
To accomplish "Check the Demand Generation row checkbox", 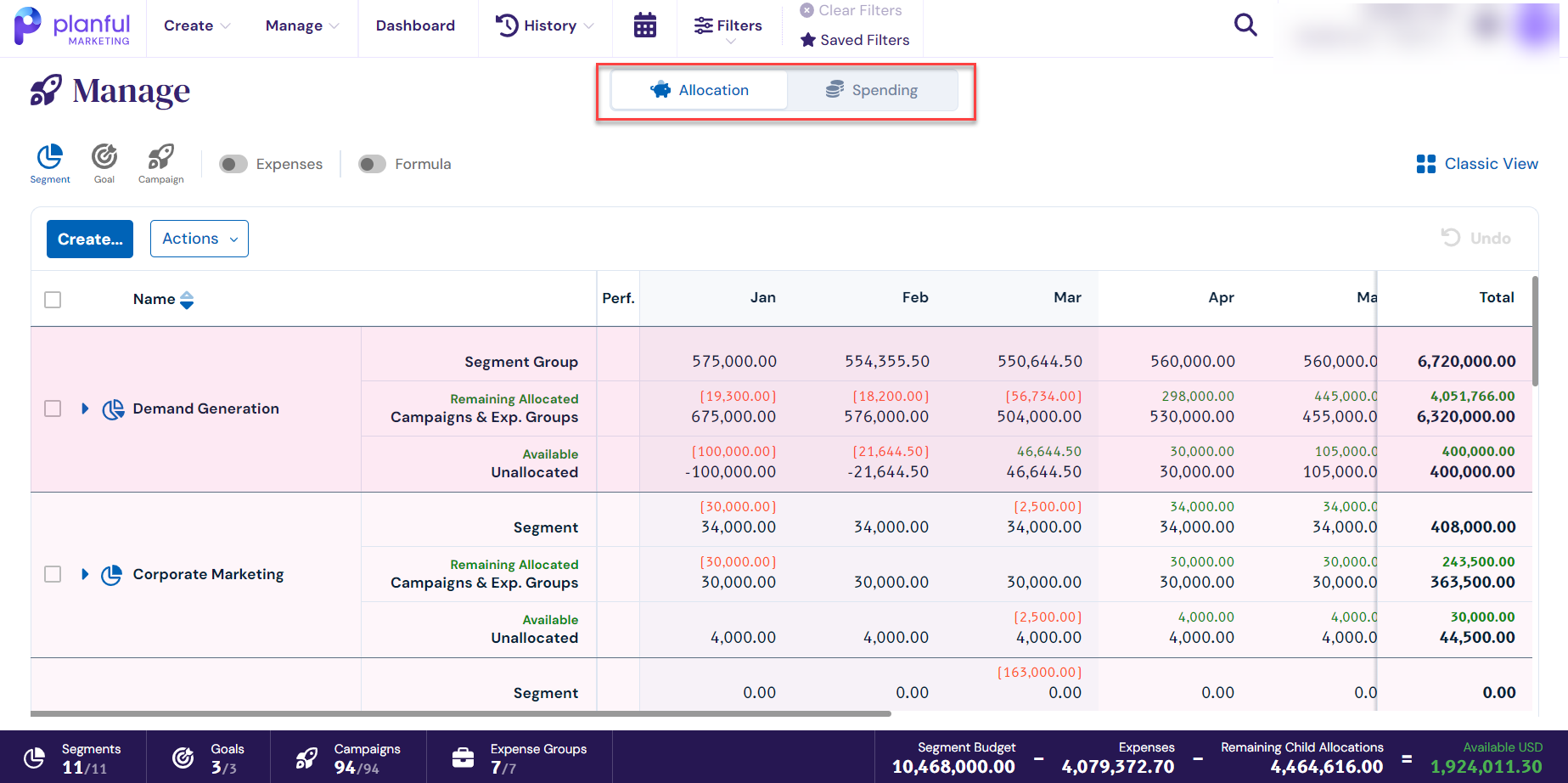I will 53,408.
